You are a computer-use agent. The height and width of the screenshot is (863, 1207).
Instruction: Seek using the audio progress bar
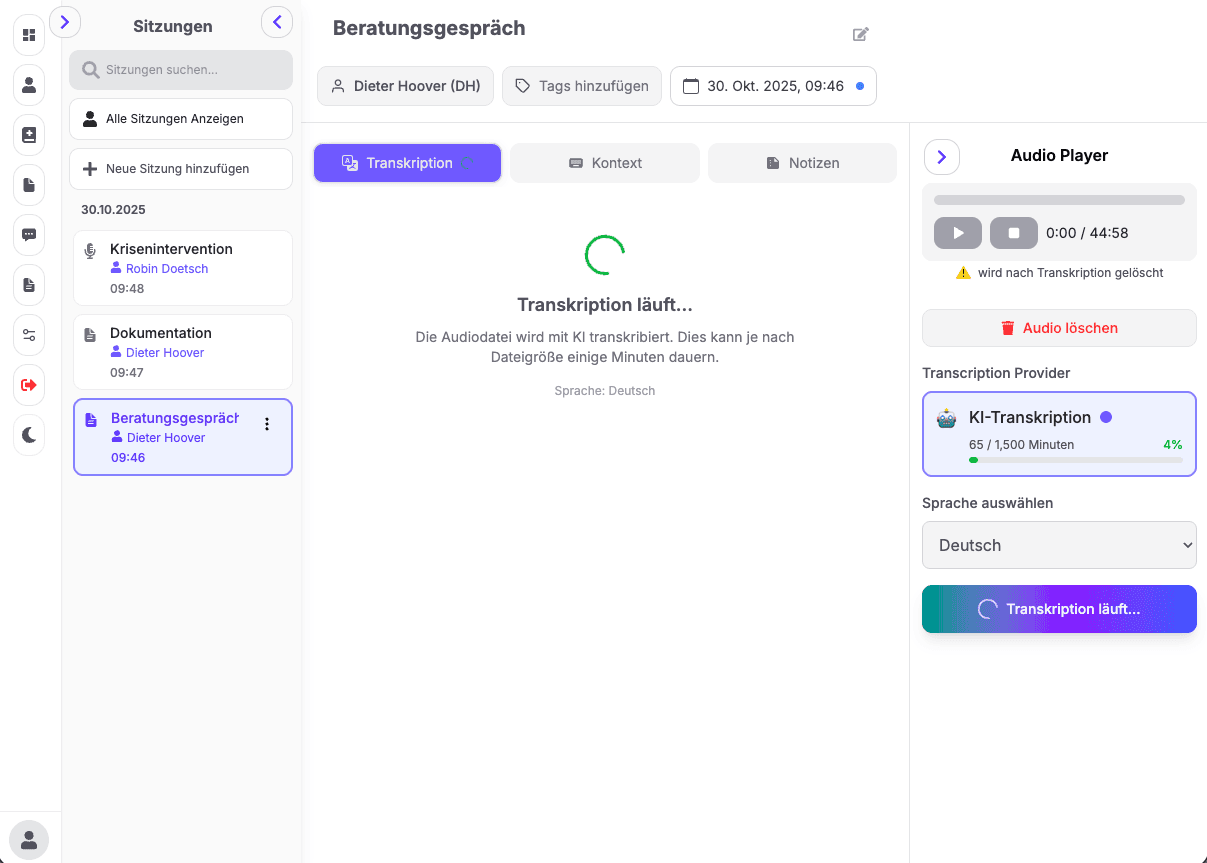1059,199
